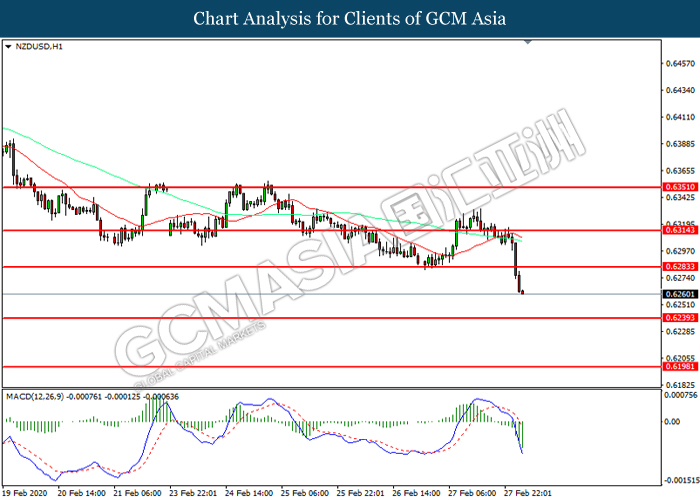The height and width of the screenshot is (500, 700).
Task: Select the 0.62285 price axis value
Action: (680, 332)
